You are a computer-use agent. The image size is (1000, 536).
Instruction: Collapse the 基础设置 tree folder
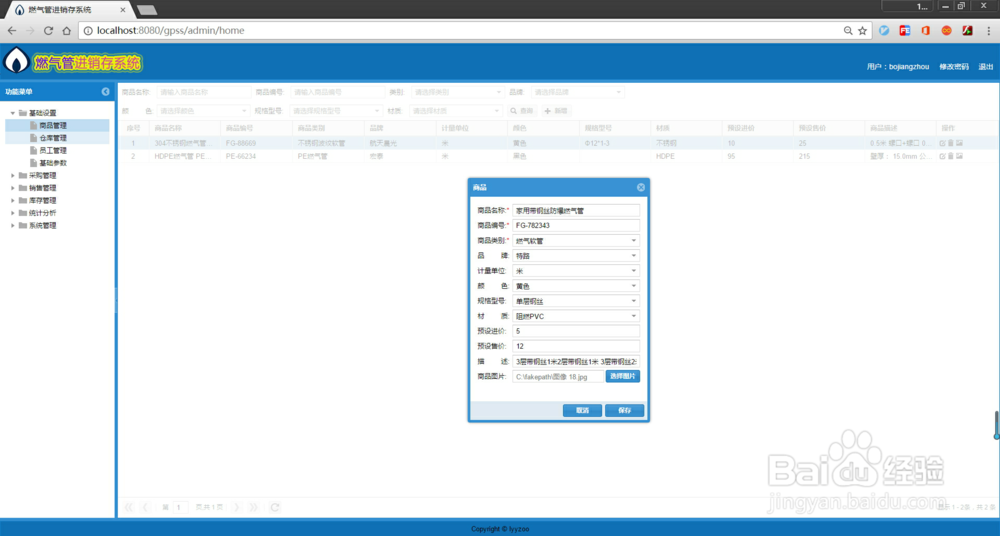13,113
